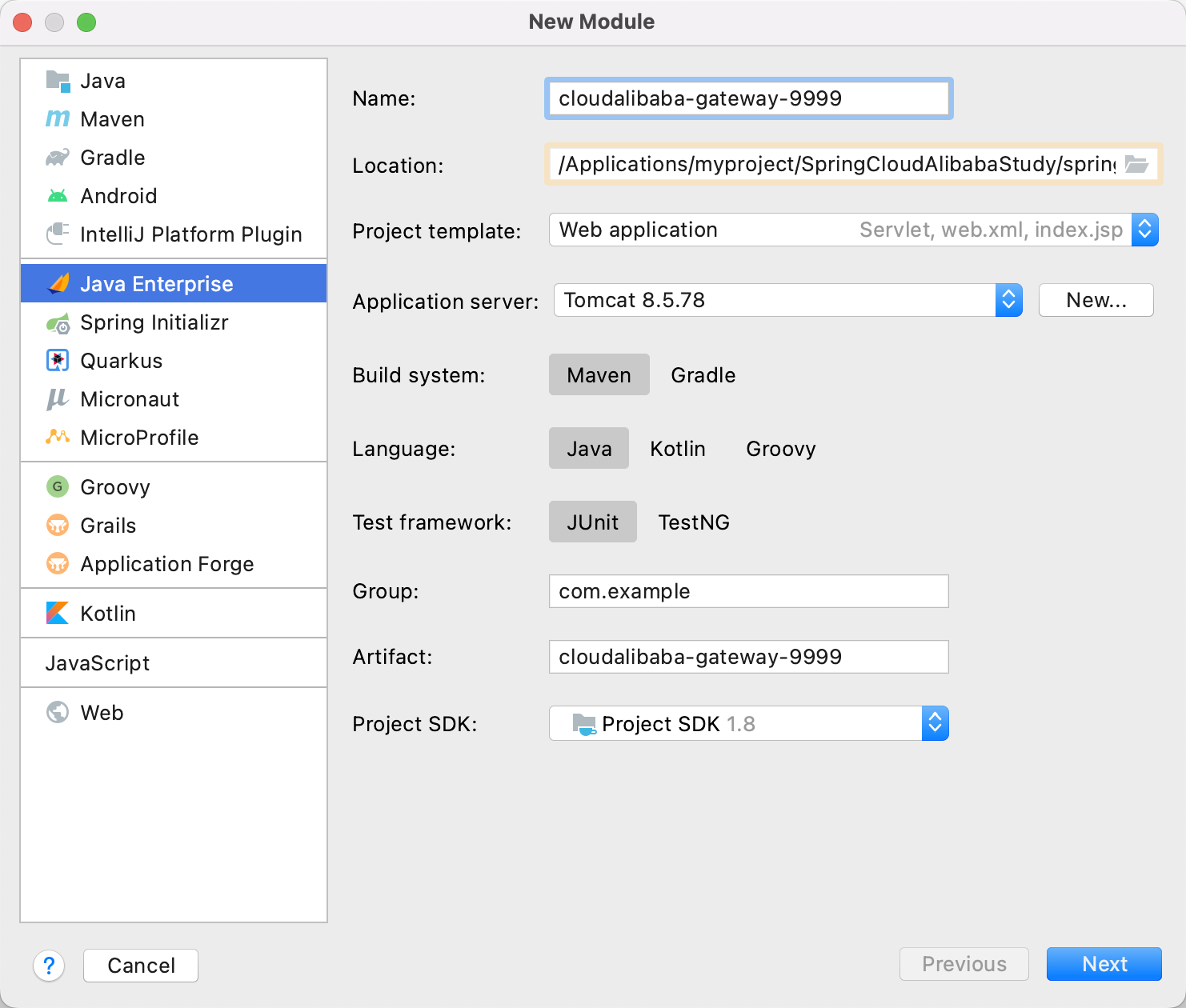Open the Application server dropdown arrow

click(x=1009, y=300)
